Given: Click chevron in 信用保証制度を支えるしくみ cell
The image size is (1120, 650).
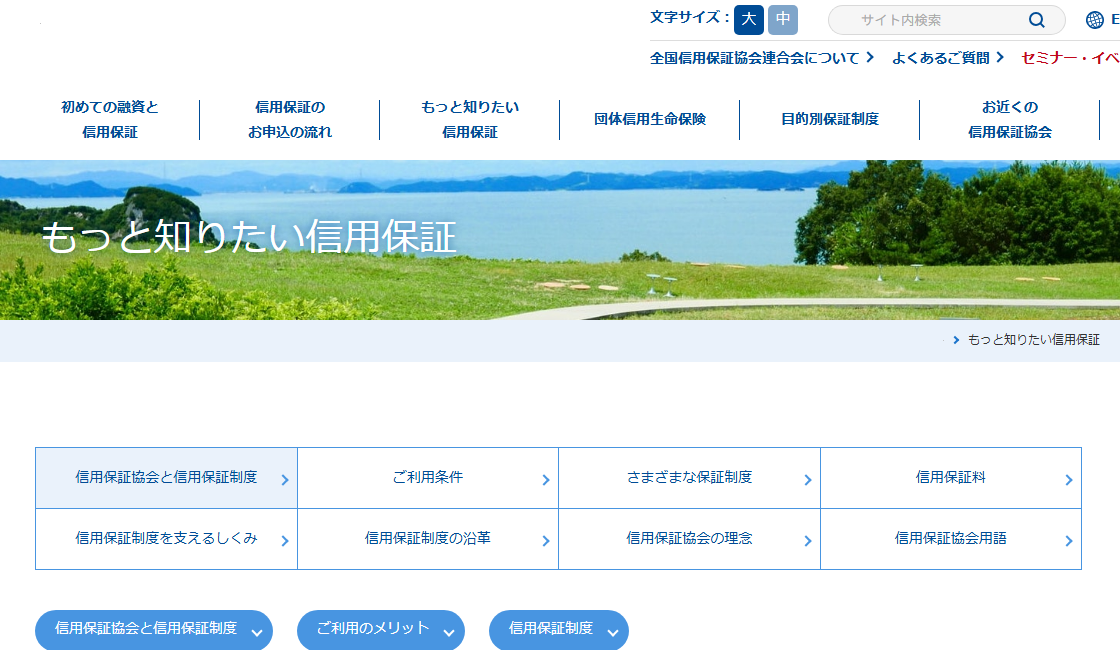Looking at the screenshot, I should click(284, 541).
